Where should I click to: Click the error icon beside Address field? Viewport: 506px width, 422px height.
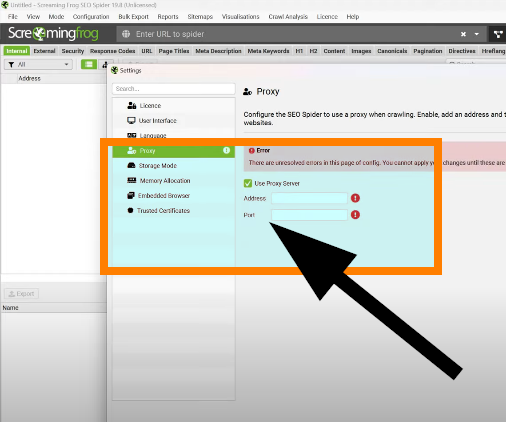coord(355,198)
